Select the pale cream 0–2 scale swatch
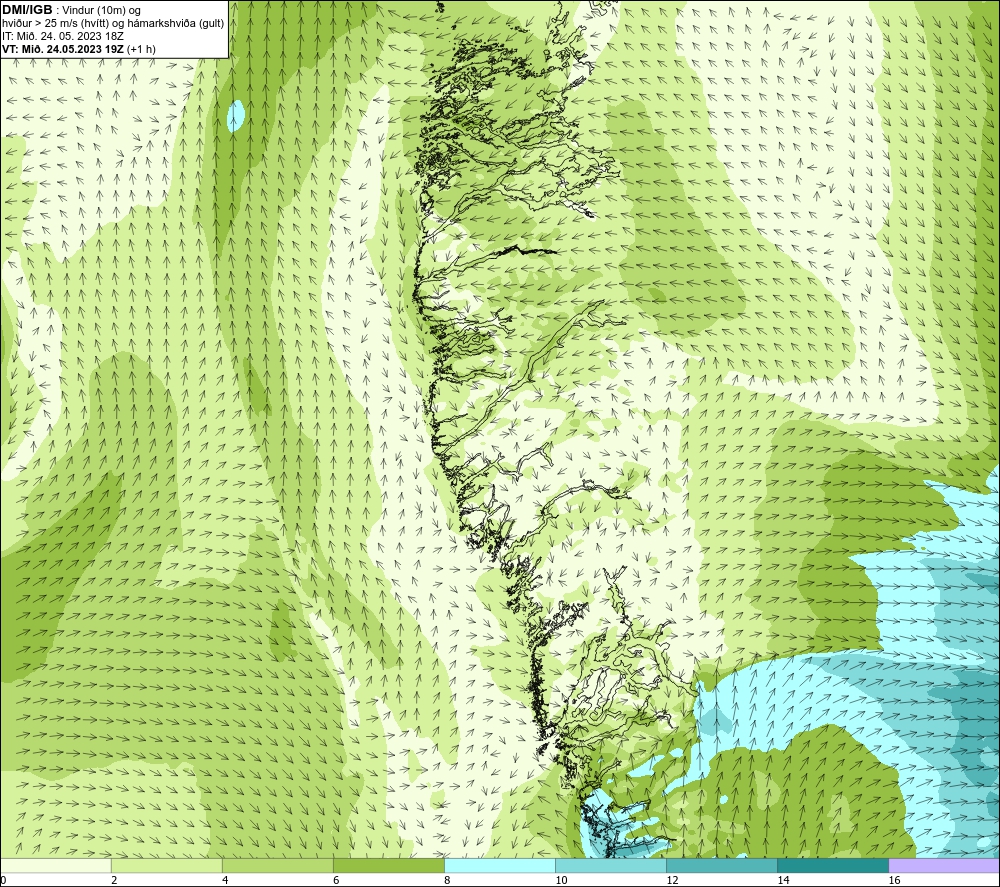 55,865
